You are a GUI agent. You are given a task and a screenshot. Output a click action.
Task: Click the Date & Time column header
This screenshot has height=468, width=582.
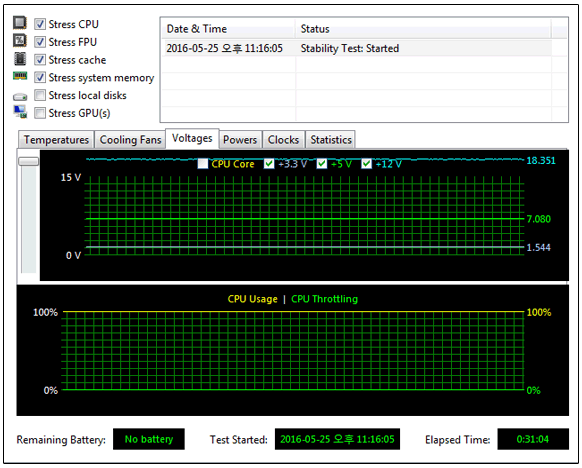[x=228, y=29]
